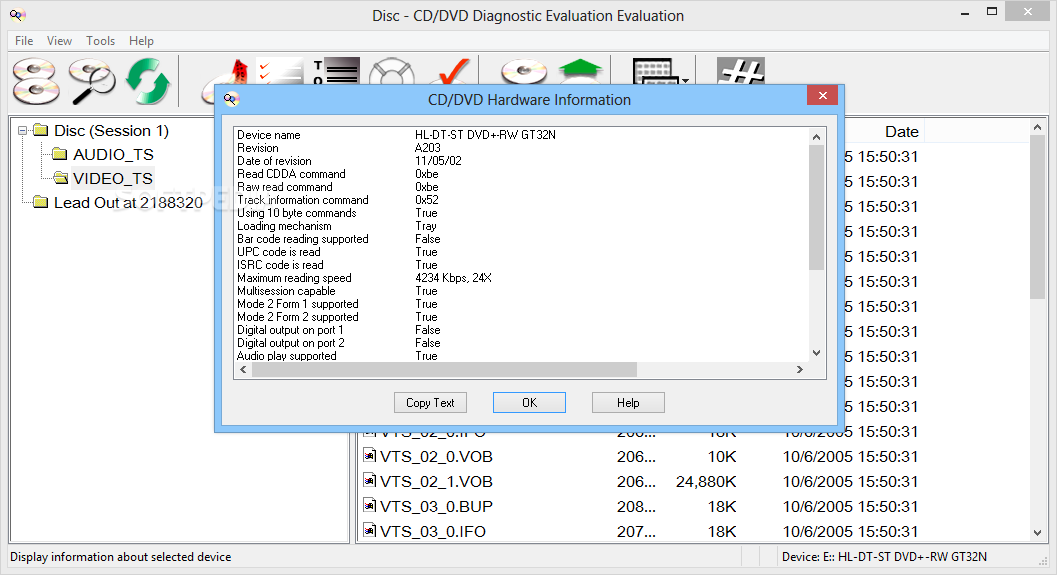Select the VTS_02_0.VOB file row

(640, 456)
